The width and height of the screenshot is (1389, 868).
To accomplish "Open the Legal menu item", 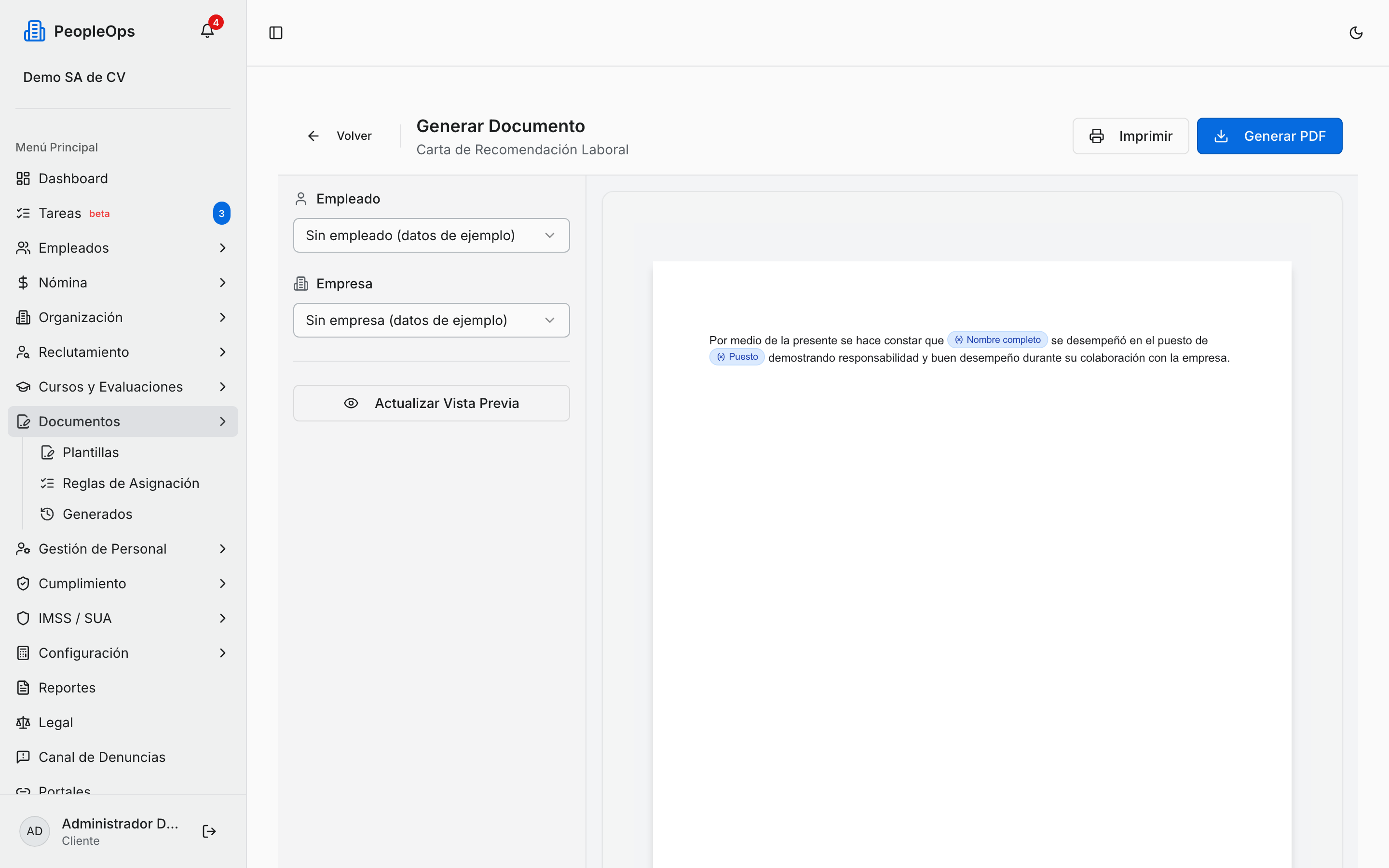I will tap(123, 722).
